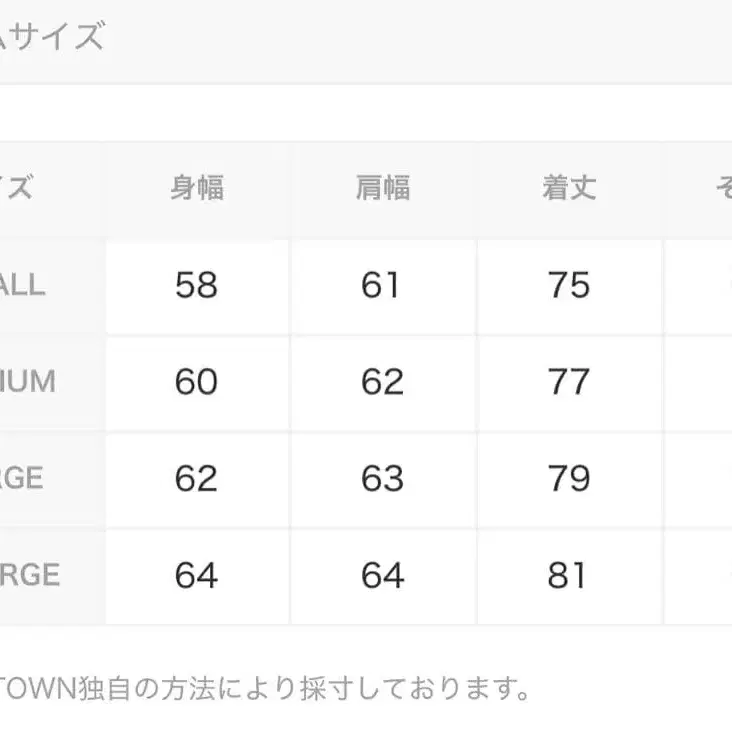Image resolution: width=732 pixels, height=732 pixels.
Task: Select the LARGE row label above XLARGE
Action: click(x=22, y=478)
